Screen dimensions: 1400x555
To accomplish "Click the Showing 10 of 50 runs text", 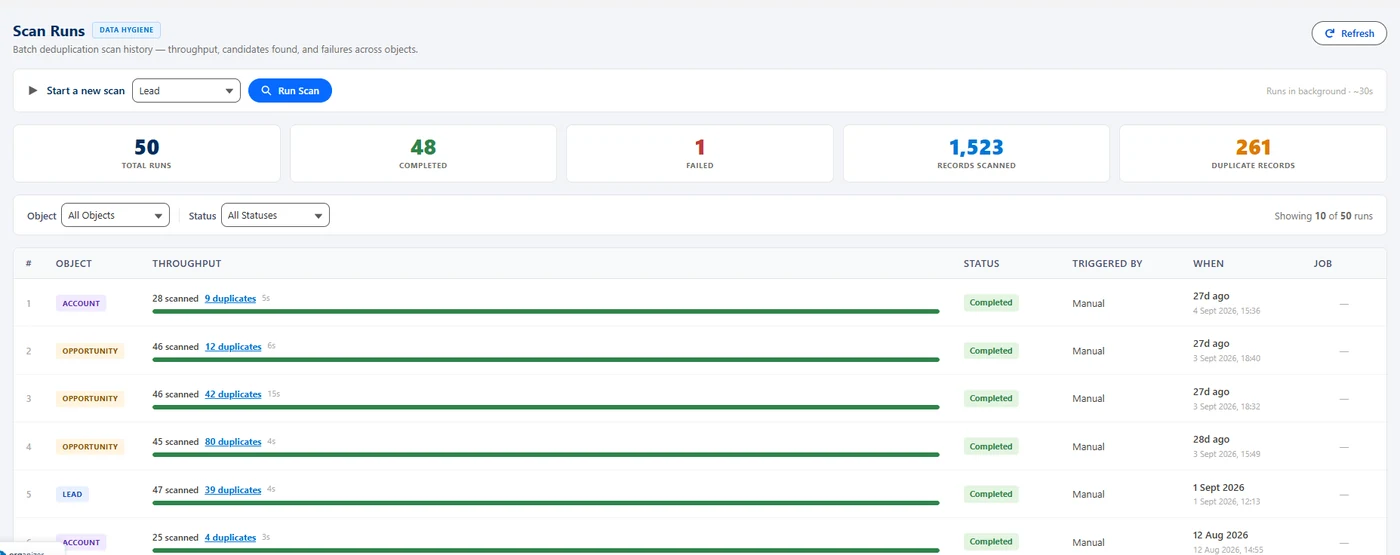I will click(x=1323, y=216).
